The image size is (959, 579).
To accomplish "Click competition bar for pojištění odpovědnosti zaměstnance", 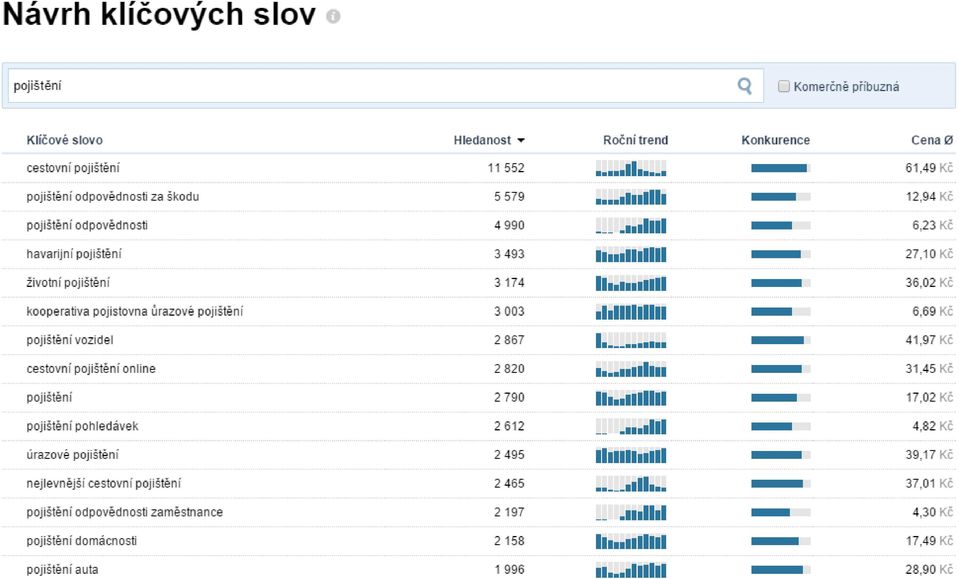I will tap(781, 513).
